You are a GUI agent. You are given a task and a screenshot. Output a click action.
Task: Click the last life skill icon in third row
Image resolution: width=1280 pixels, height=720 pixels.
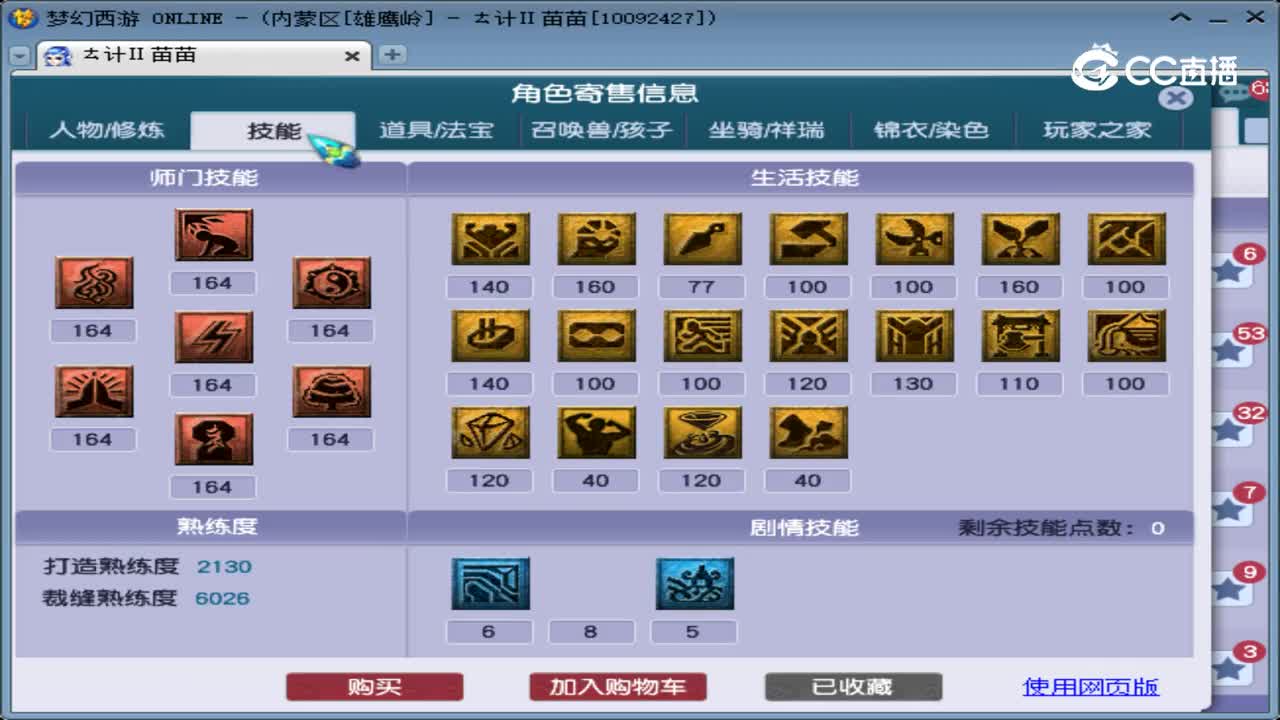click(x=808, y=433)
